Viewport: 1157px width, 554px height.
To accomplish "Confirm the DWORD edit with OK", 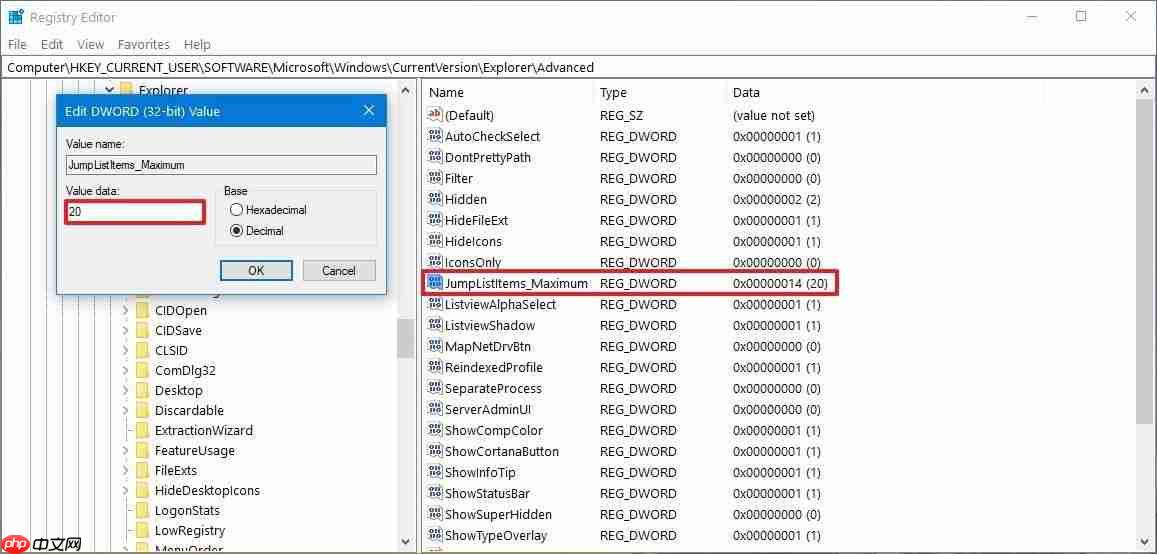I will click(x=256, y=271).
